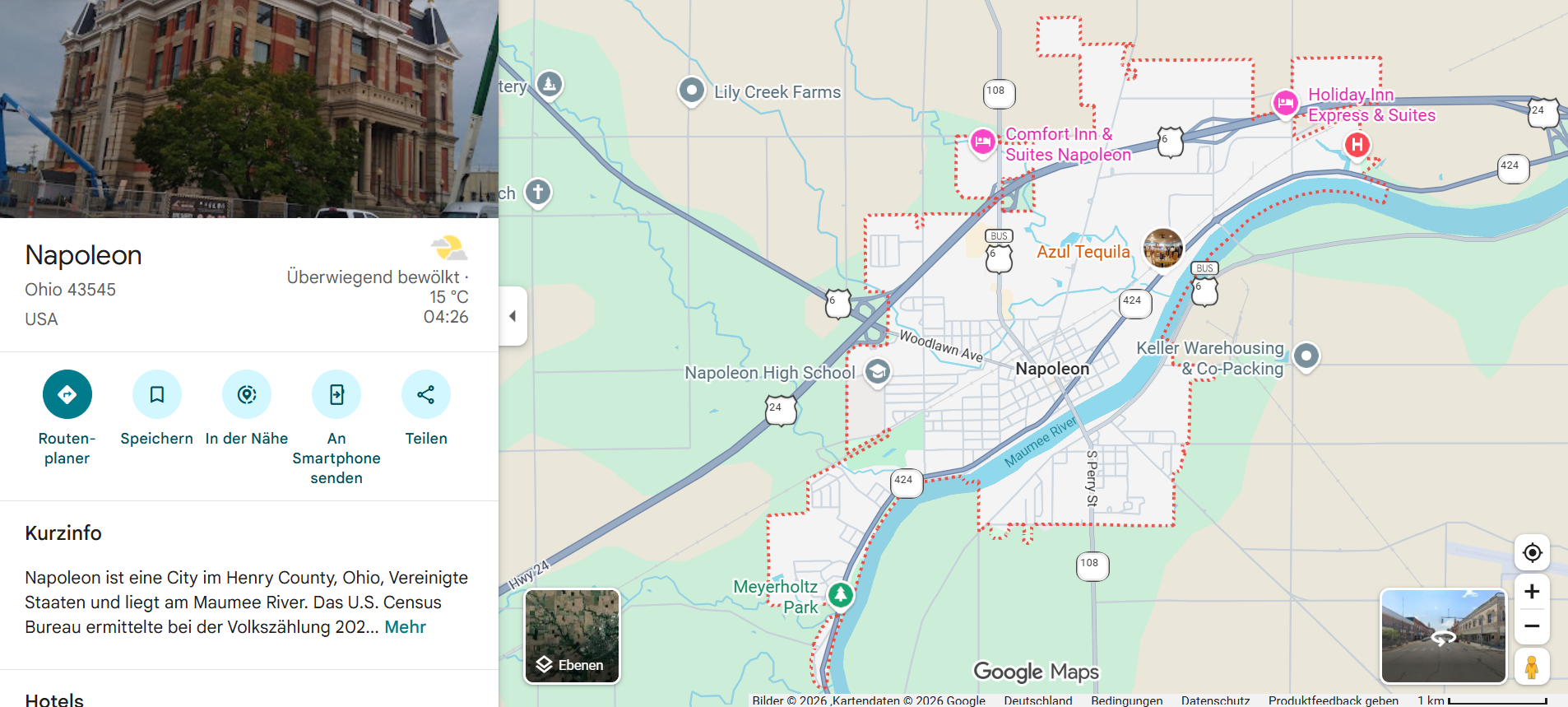Send to phone via An Smartphone senden
The image size is (1568, 707).
pos(336,394)
